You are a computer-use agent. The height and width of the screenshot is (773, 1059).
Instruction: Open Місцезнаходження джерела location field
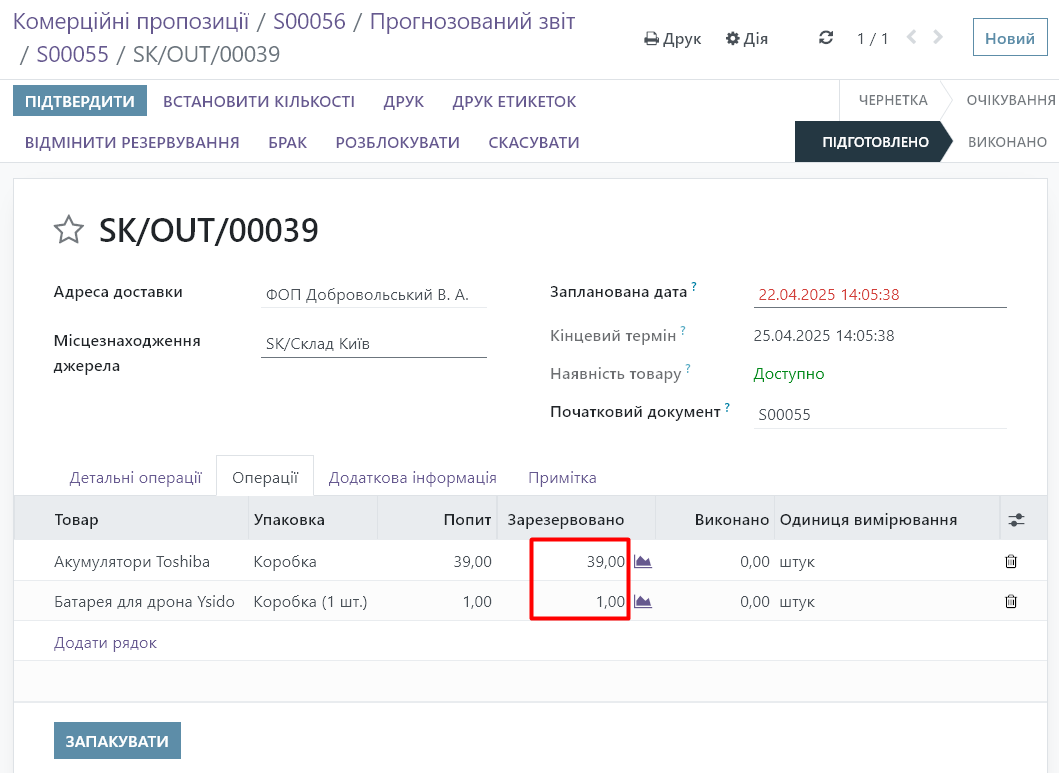pyautogui.click(x=373, y=344)
